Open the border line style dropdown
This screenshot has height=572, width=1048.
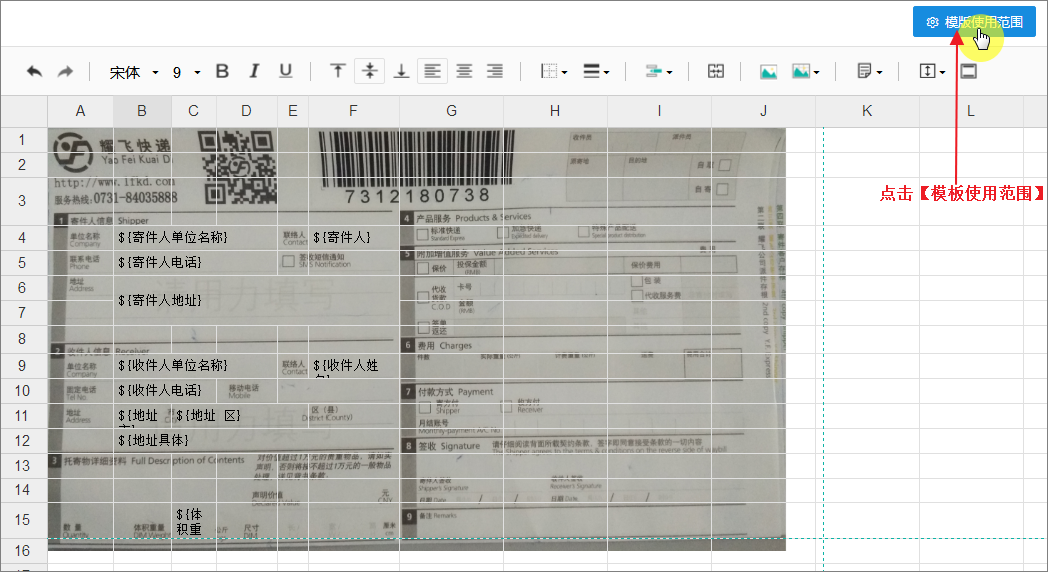596,71
